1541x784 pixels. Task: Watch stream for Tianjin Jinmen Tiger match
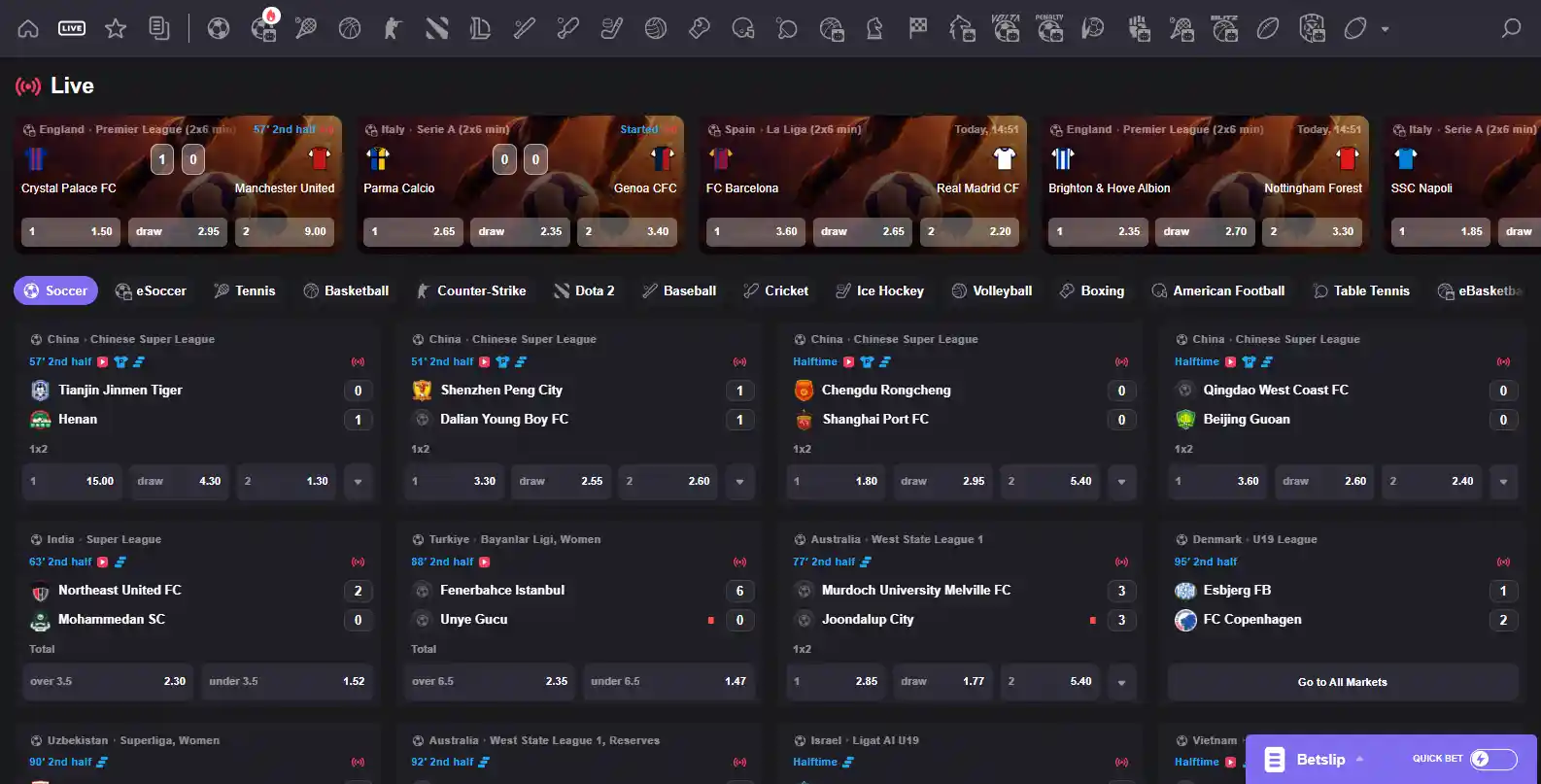click(x=102, y=361)
